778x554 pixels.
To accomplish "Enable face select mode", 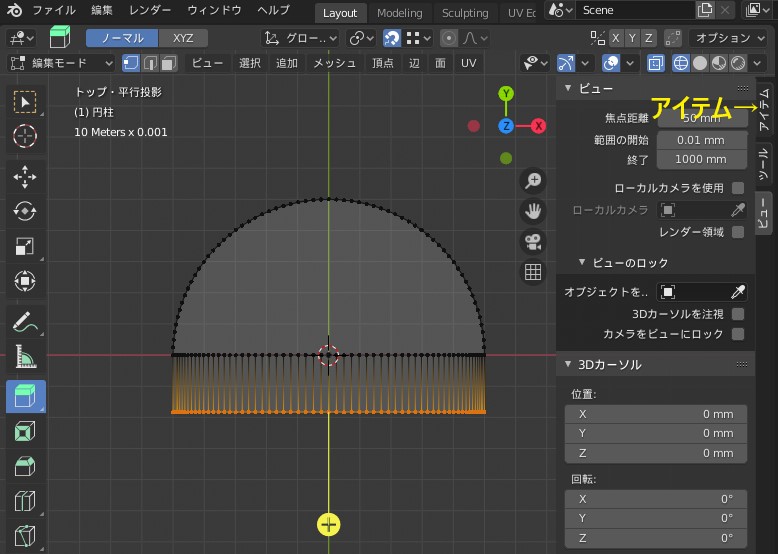I will click(169, 63).
